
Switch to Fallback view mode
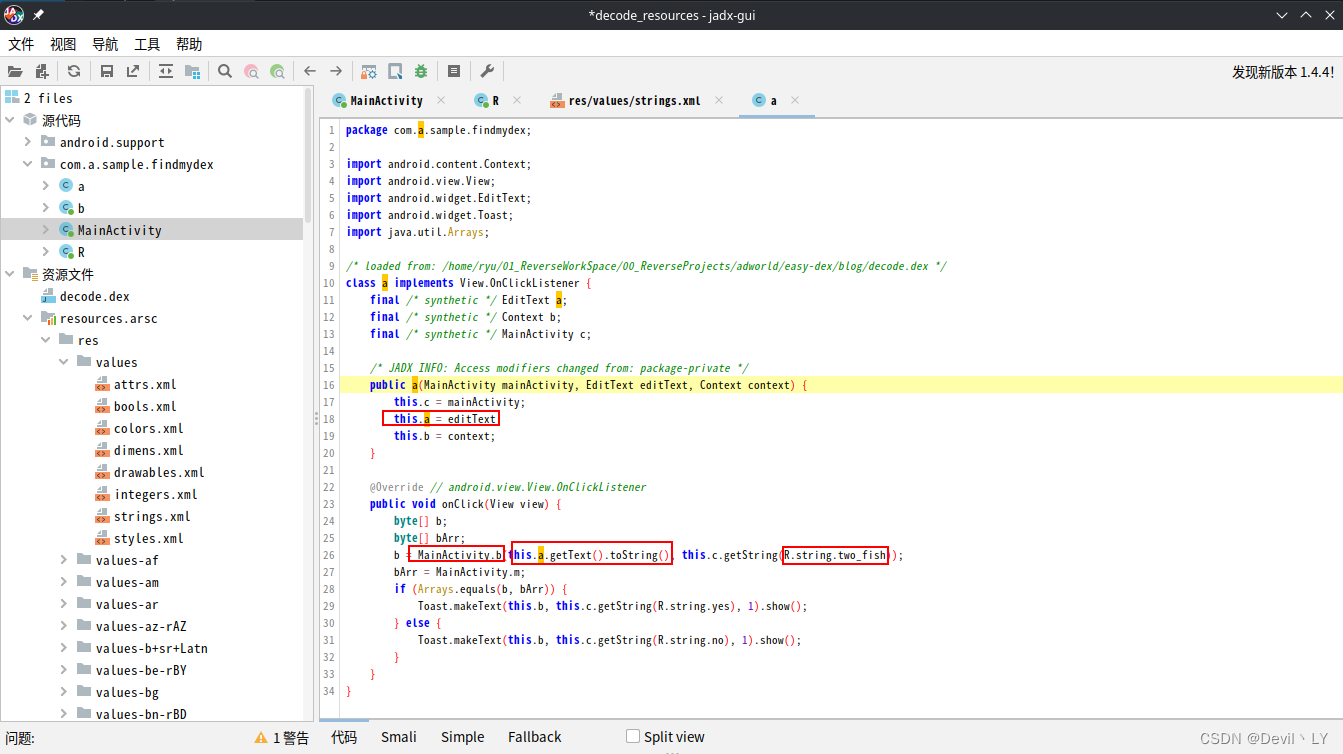534,737
